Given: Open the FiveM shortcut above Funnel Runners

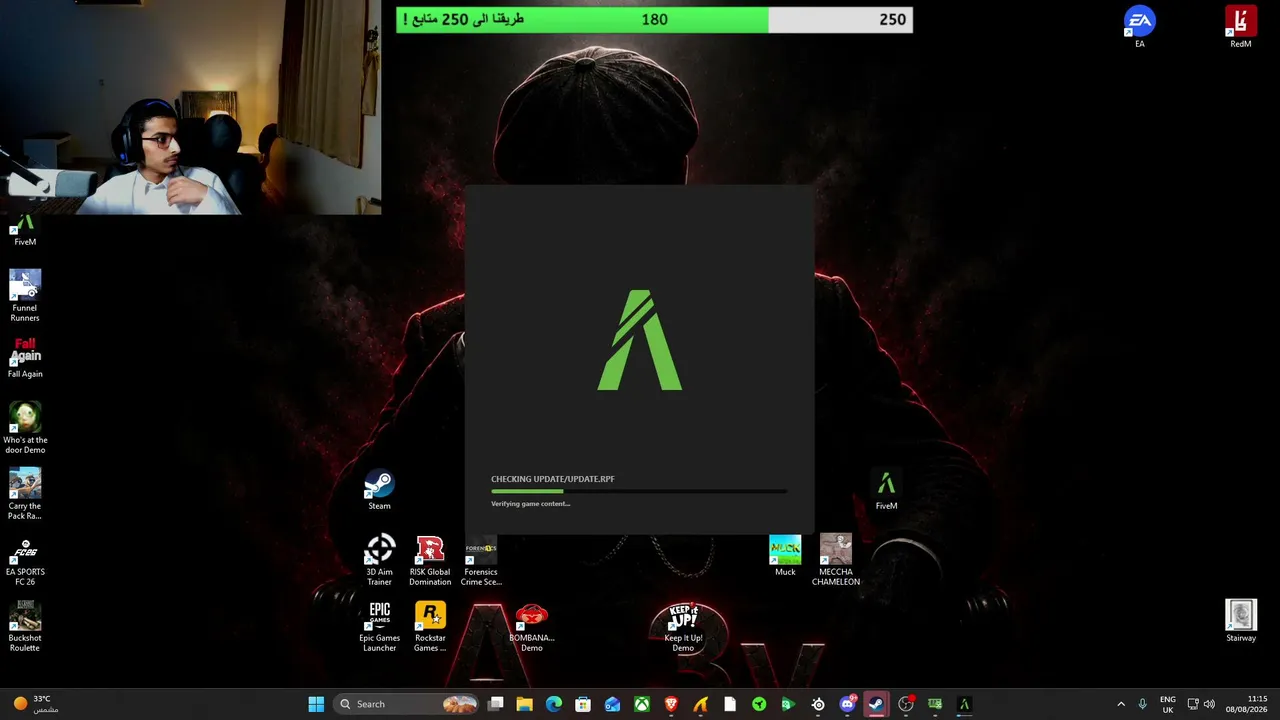Looking at the screenshot, I should coord(25,231).
